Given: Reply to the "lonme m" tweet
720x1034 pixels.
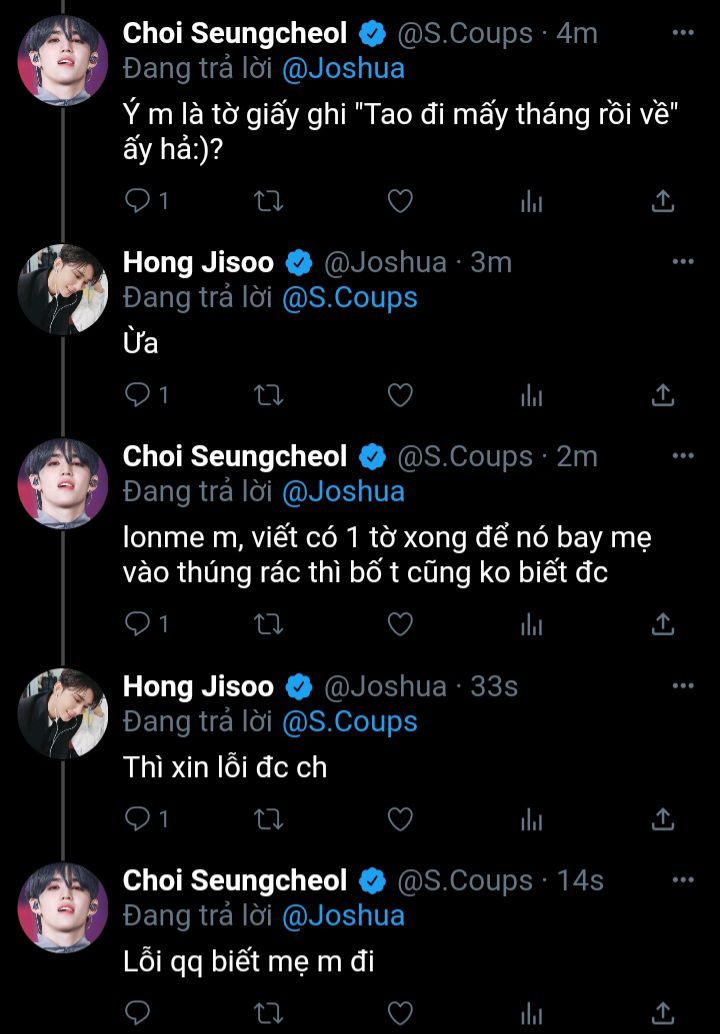Looking at the screenshot, I should (x=137, y=625).
